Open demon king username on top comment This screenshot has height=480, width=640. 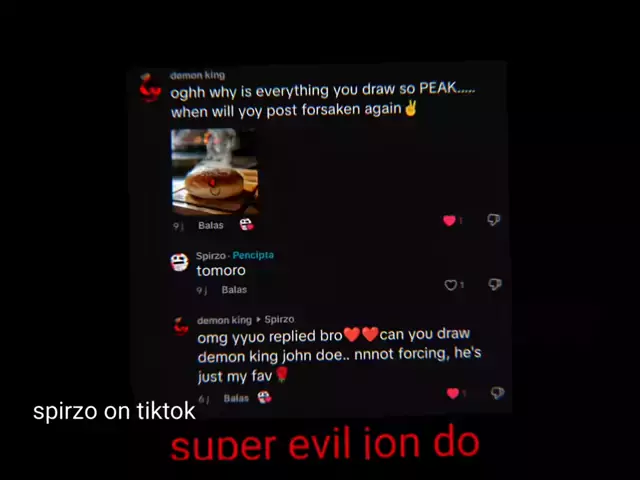pyautogui.click(x=198, y=76)
